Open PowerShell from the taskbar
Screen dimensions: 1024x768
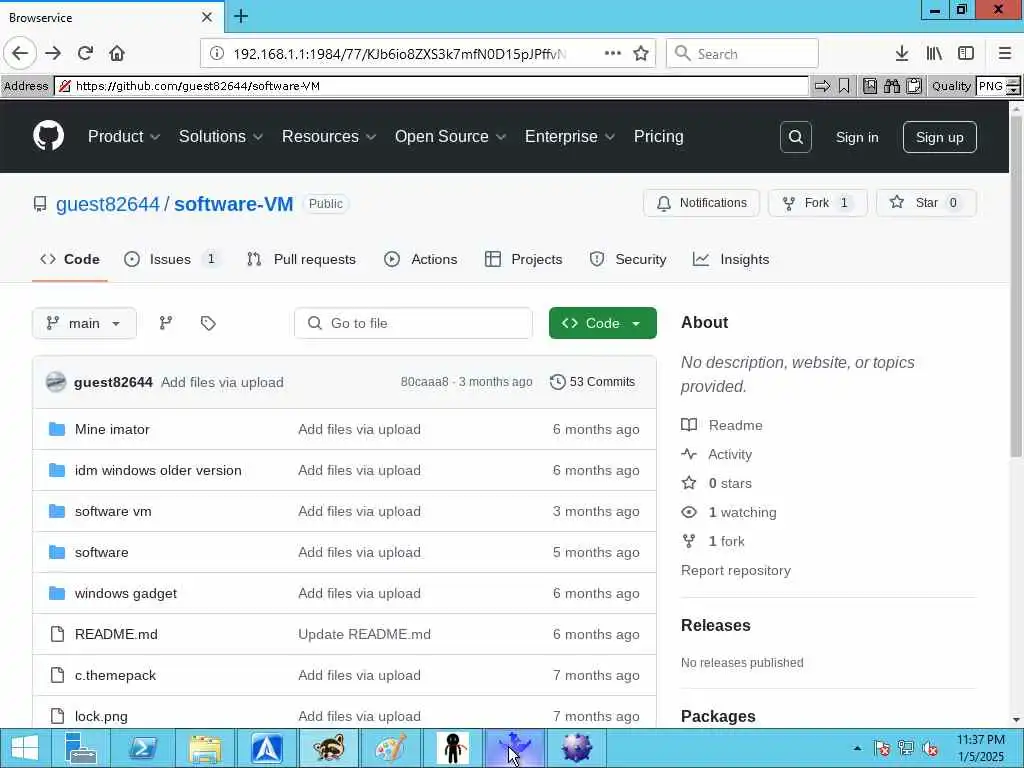[x=142, y=748]
